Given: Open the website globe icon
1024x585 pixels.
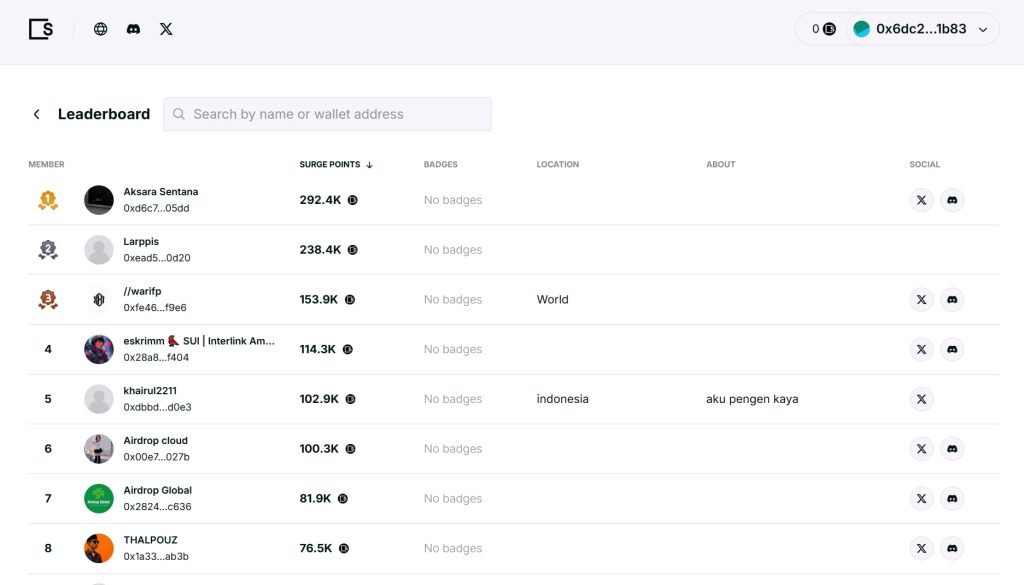Looking at the screenshot, I should (100, 29).
